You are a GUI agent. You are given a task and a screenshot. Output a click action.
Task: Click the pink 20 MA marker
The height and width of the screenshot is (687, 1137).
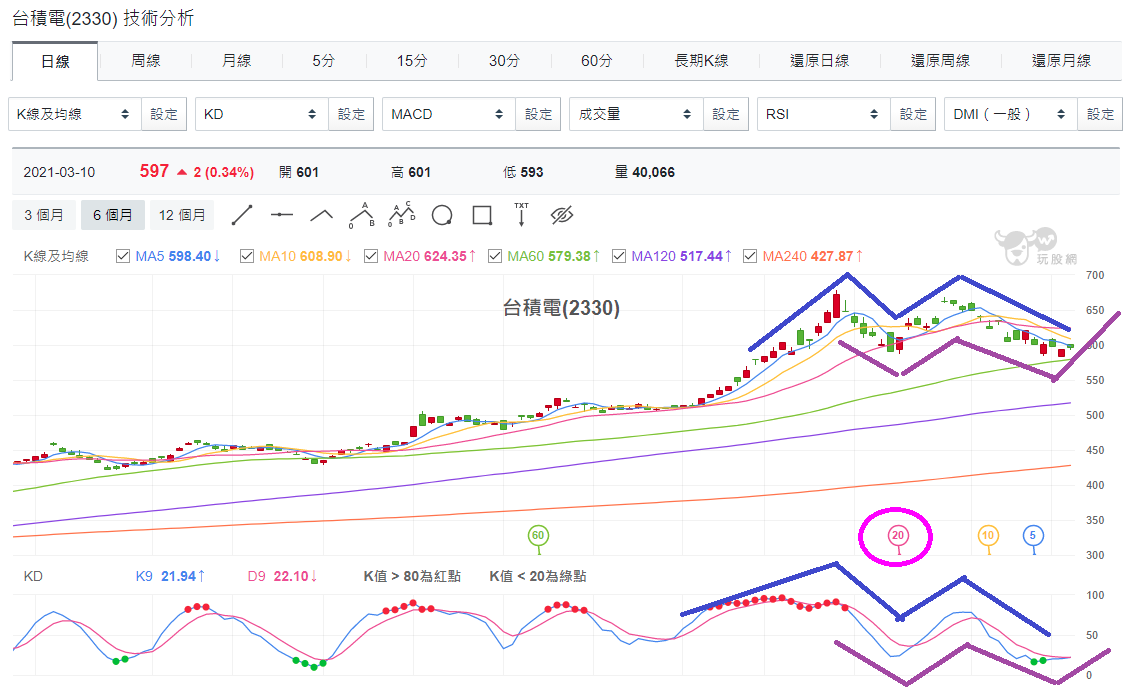point(898,536)
